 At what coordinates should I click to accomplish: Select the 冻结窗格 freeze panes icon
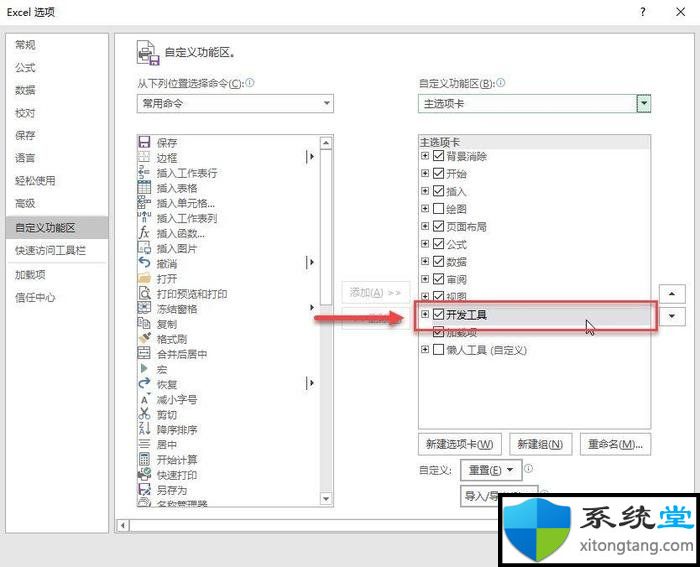point(144,309)
